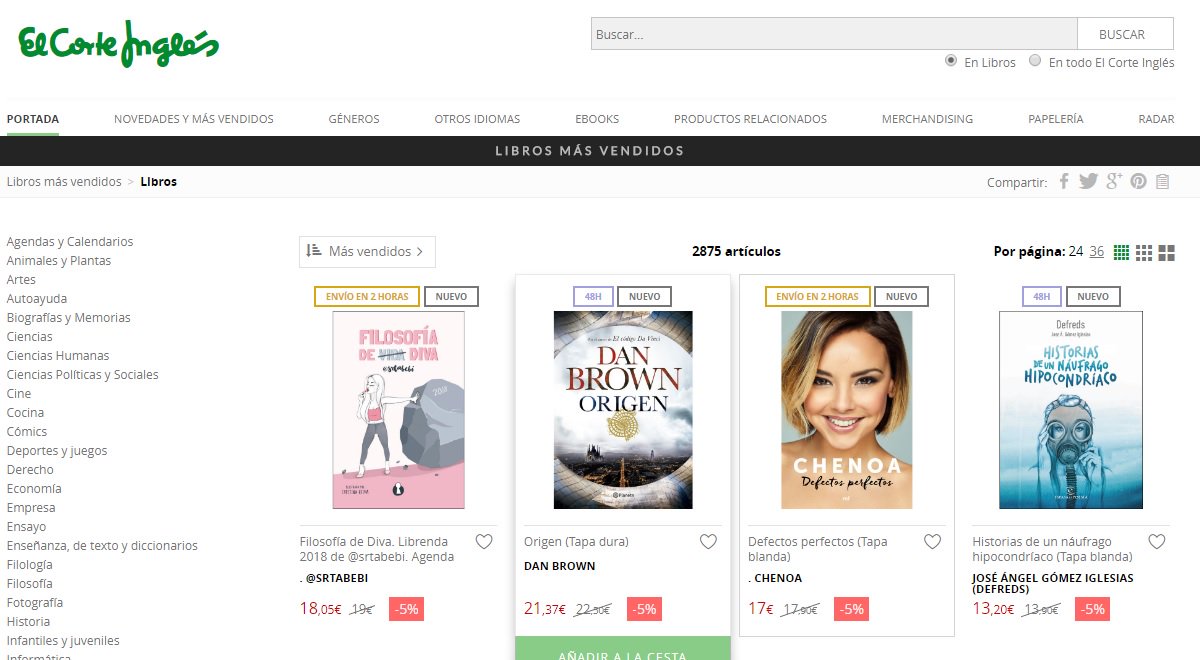This screenshot has width=1200, height=660.
Task: Open 'Cine' category
Action: click(19, 394)
